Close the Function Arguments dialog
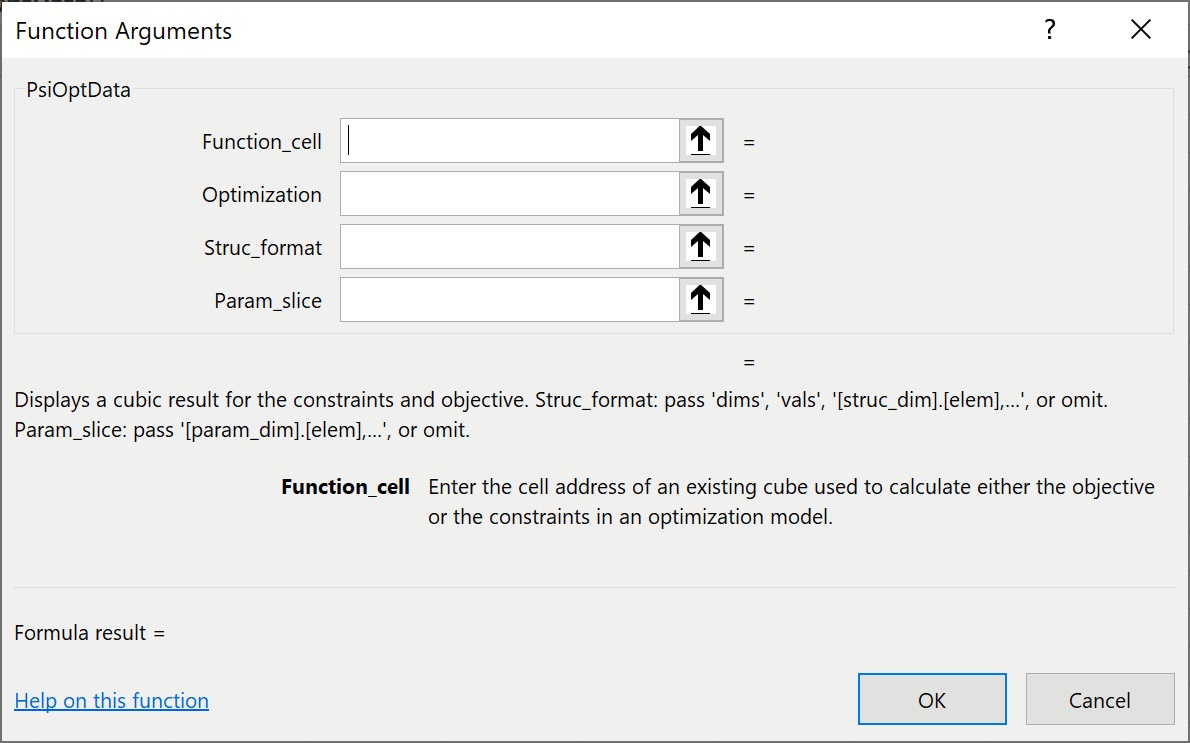Screen dimensions: 1190x743 pyautogui.click(x=1141, y=30)
